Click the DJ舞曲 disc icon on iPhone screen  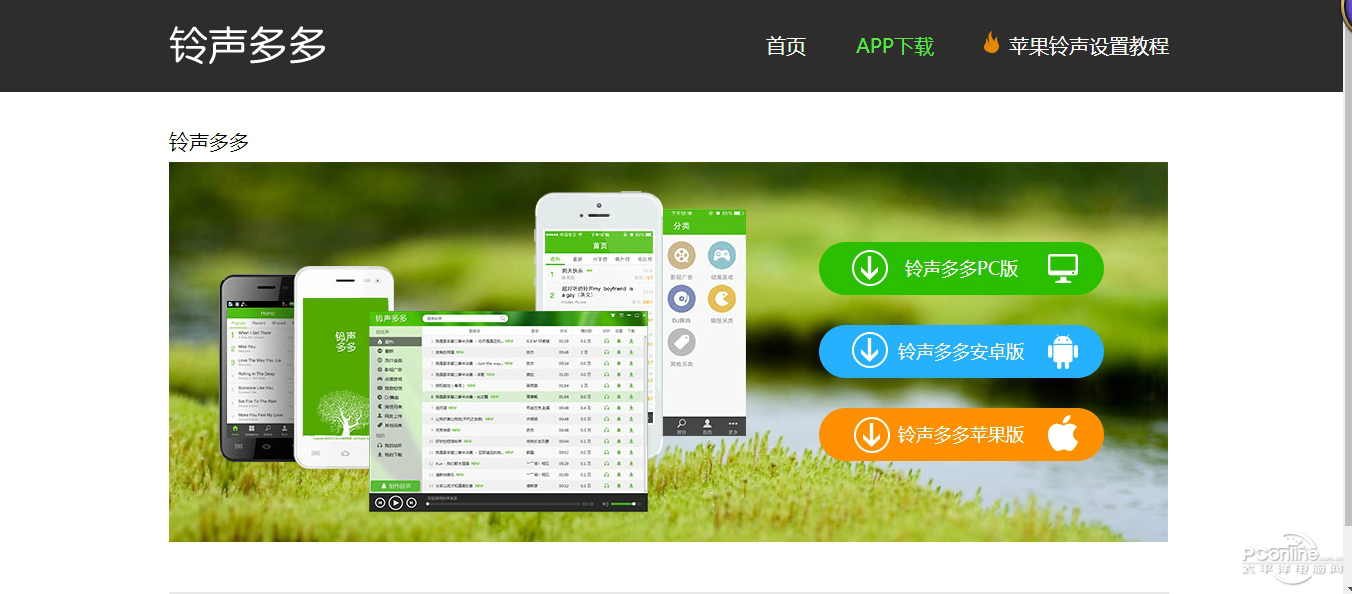tap(681, 298)
